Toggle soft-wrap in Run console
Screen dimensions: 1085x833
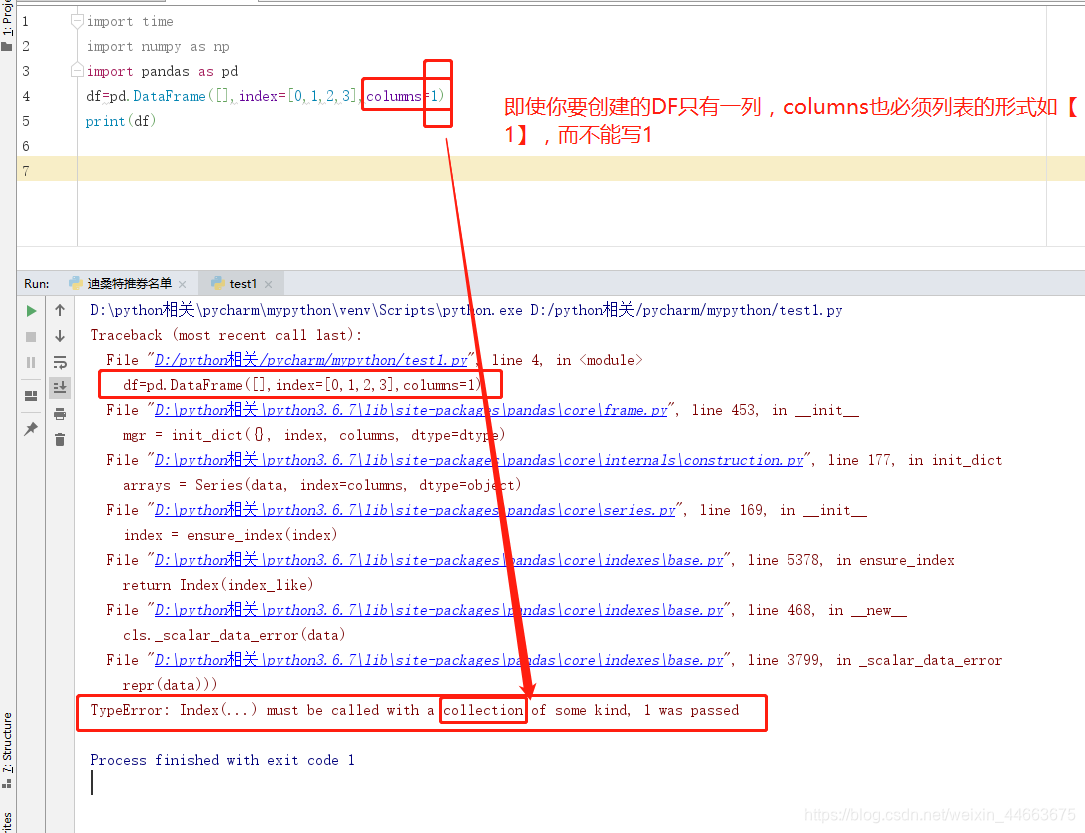click(60, 363)
